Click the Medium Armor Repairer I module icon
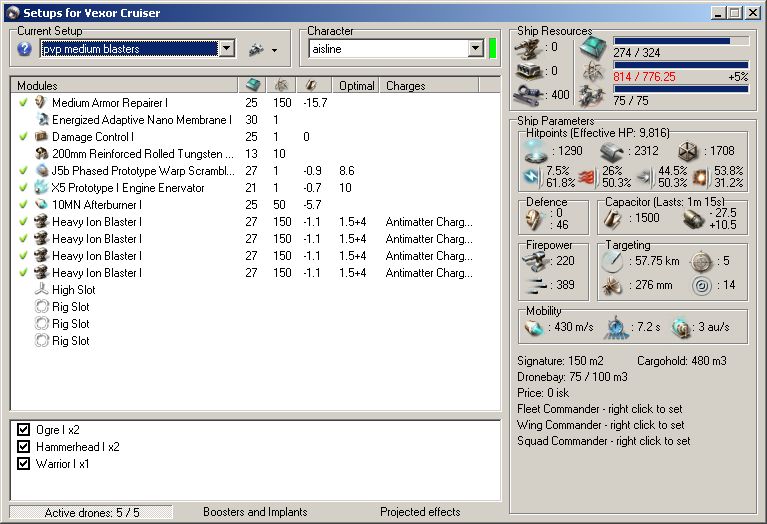The image size is (767, 524). click(x=41, y=103)
